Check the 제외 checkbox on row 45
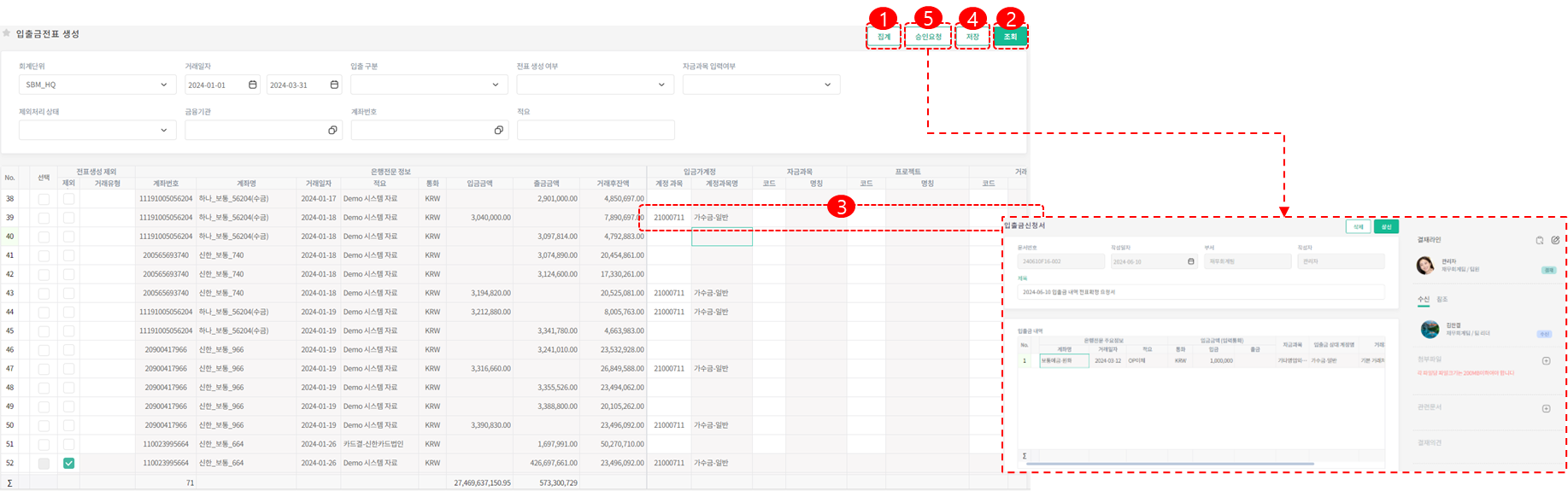 [x=68, y=331]
